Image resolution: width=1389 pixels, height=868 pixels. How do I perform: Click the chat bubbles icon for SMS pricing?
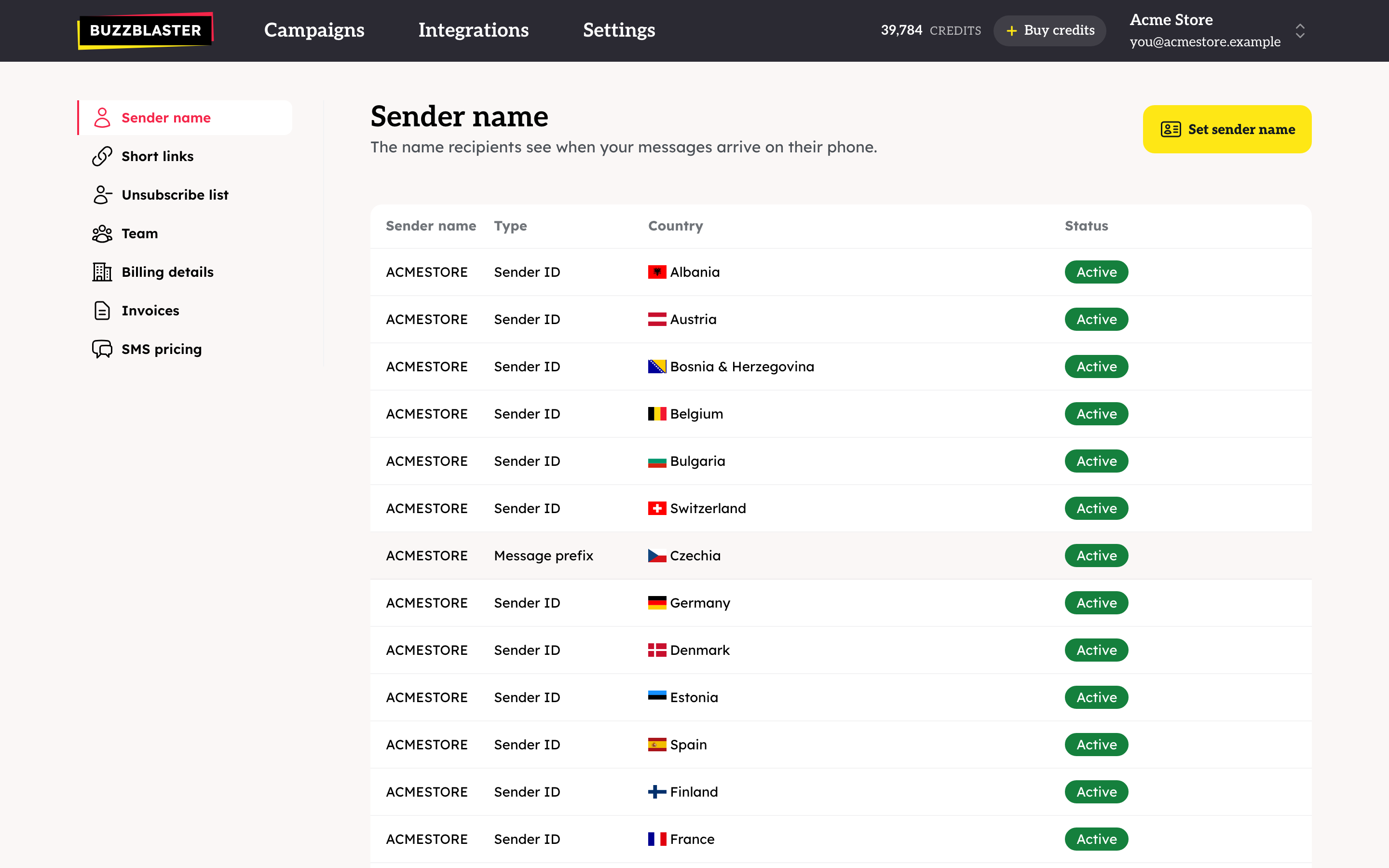[102, 349]
